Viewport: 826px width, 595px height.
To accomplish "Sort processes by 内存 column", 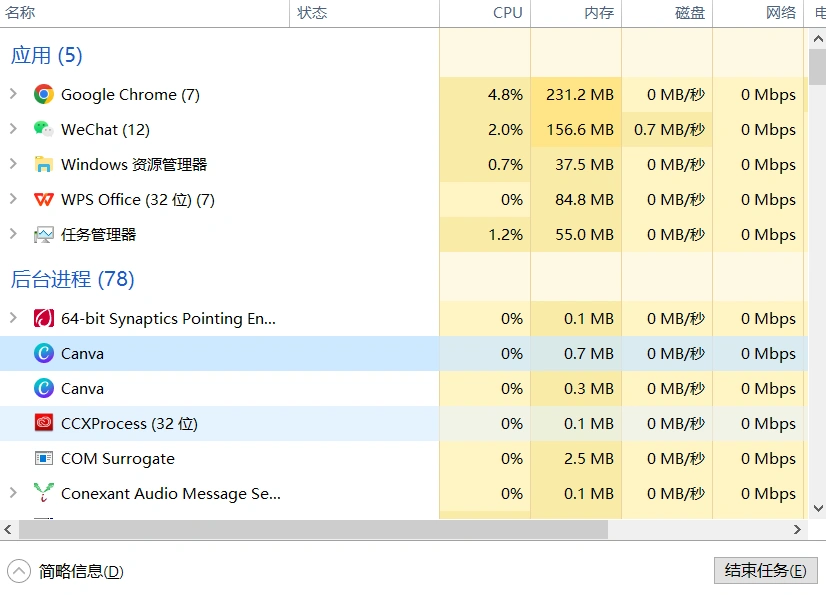I will [598, 13].
